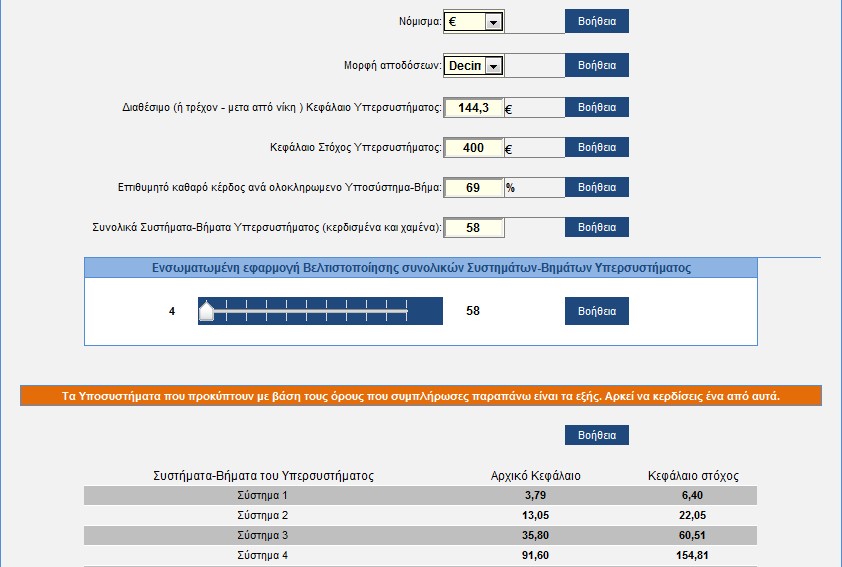Screen dimensions: 842x567
Task: Click the Σύστημα 2 row label
Action: [263, 515]
